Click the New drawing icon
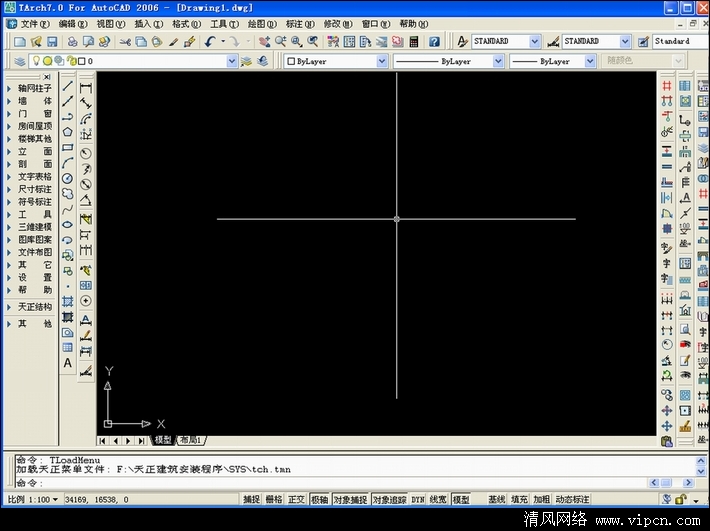This screenshot has width=710, height=531. (x=19, y=42)
